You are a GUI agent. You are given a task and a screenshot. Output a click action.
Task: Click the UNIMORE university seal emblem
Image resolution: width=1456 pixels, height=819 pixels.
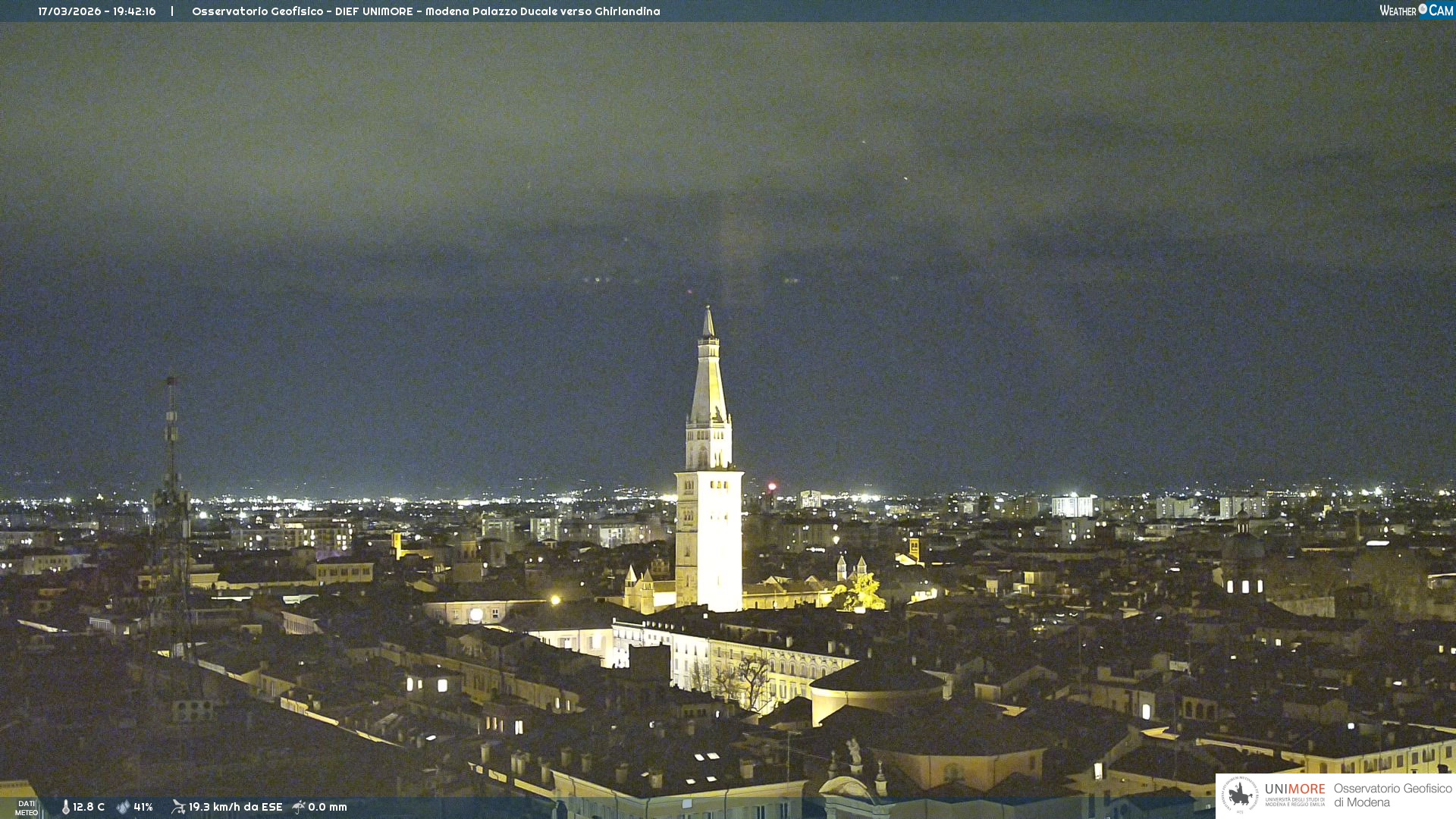click(x=1239, y=795)
